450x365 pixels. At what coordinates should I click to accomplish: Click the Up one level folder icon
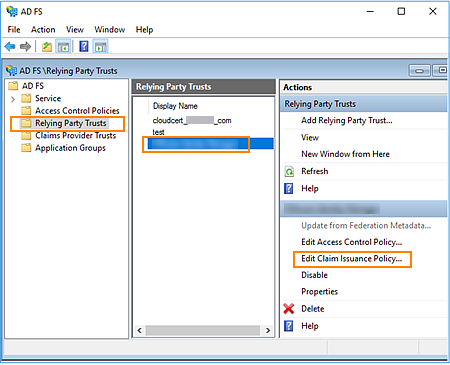(47, 47)
